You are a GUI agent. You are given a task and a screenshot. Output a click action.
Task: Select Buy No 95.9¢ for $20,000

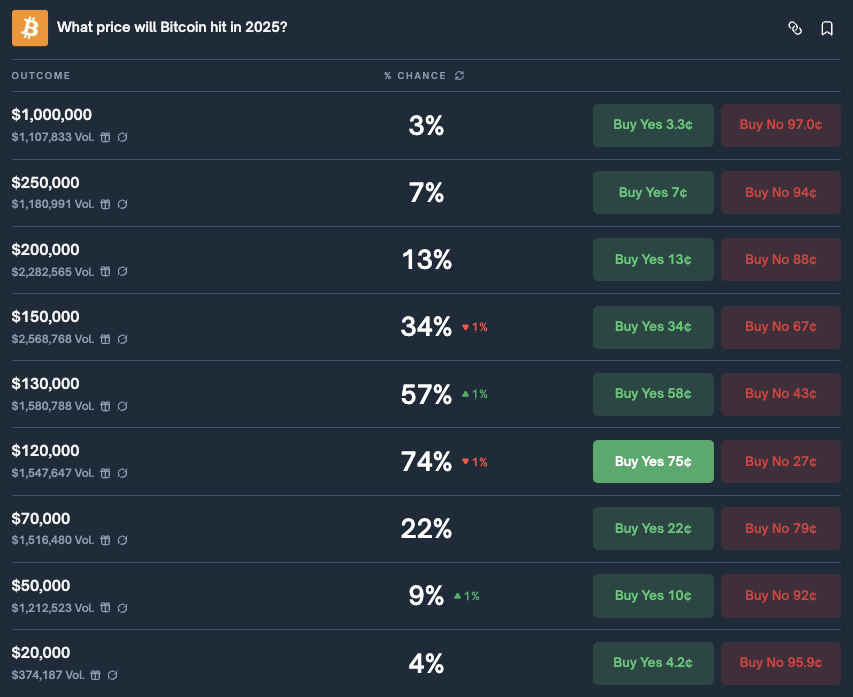[x=781, y=663]
